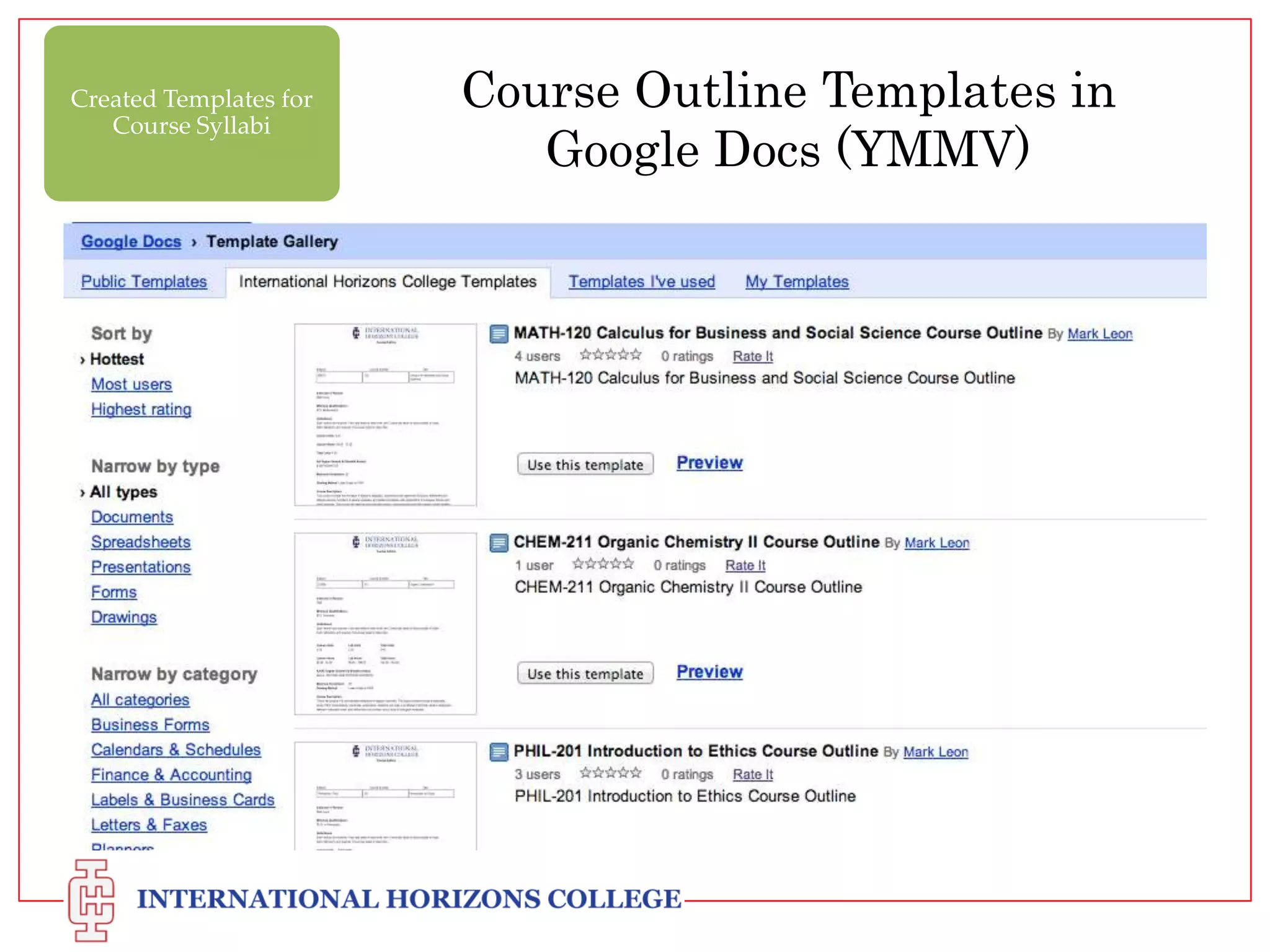Viewport: 1270px width, 952px height.
Task: Click the PHIL-201 document type icon
Action: [499, 752]
